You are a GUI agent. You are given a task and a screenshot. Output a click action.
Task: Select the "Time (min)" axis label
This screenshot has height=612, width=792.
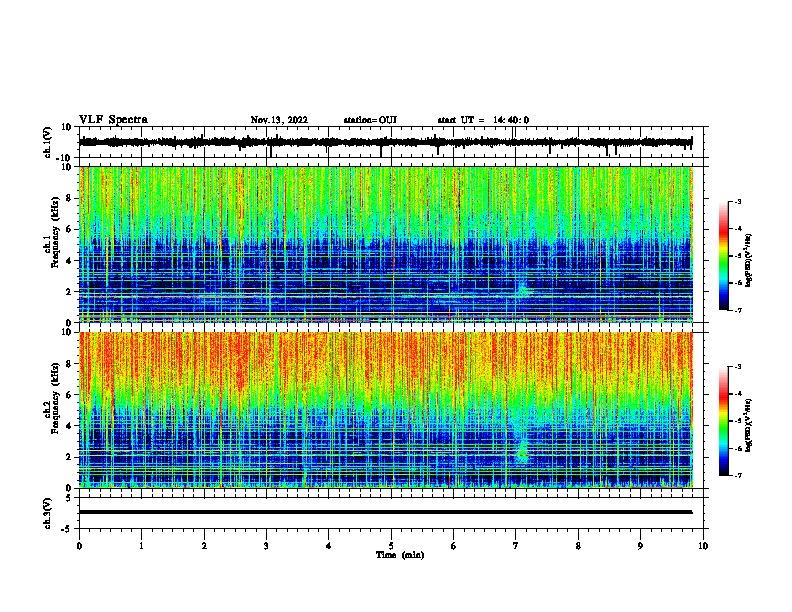[400, 555]
